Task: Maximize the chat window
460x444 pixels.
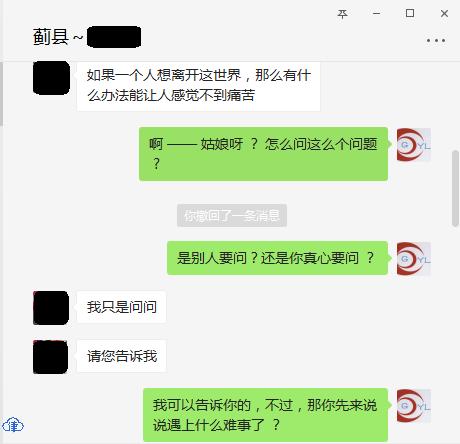Action: 410,13
